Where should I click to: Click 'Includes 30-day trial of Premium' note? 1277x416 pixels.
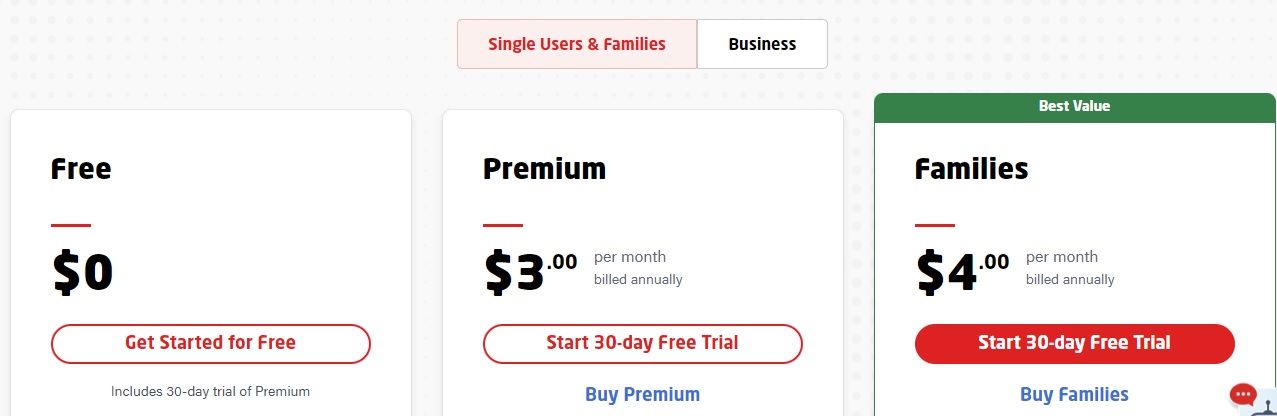point(211,392)
